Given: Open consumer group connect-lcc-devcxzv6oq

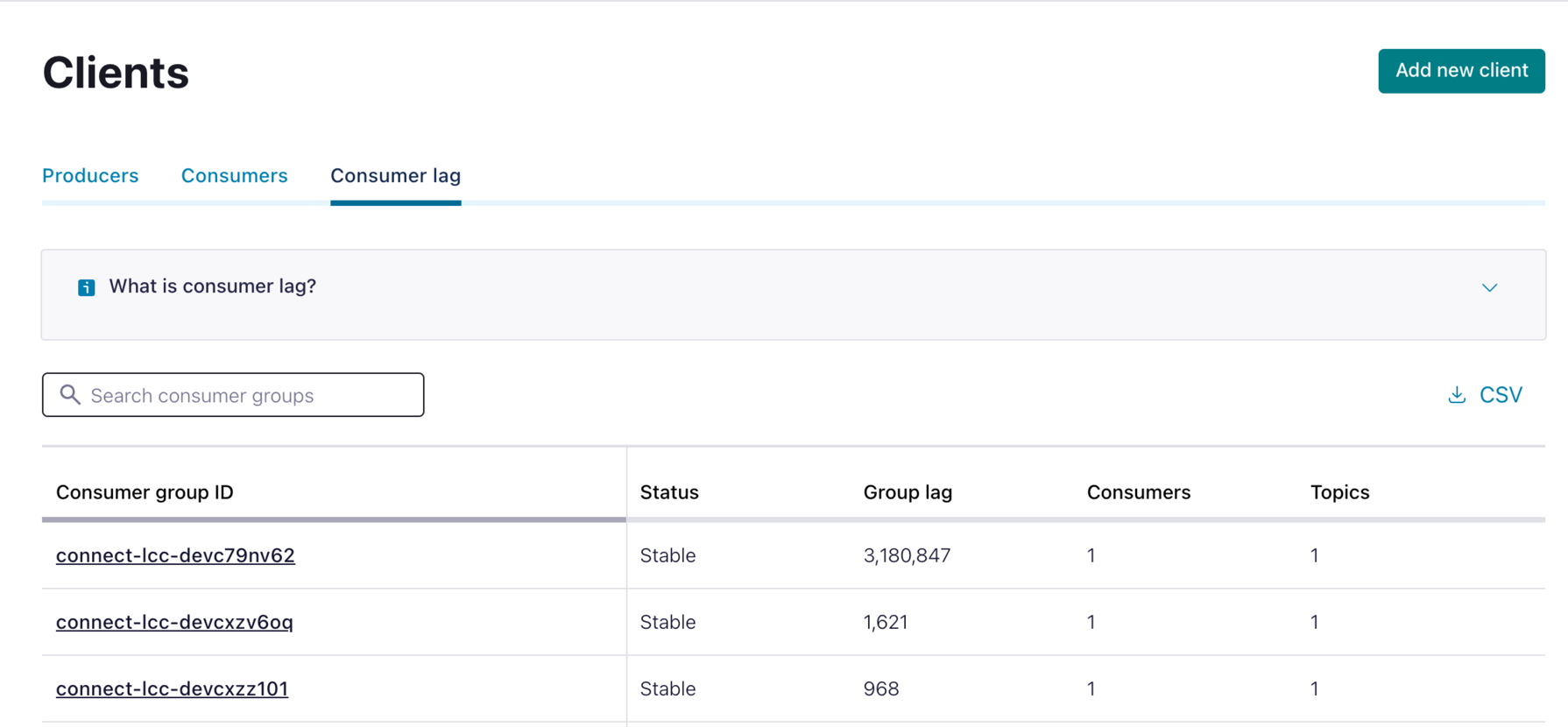Looking at the screenshot, I should pyautogui.click(x=174, y=622).
